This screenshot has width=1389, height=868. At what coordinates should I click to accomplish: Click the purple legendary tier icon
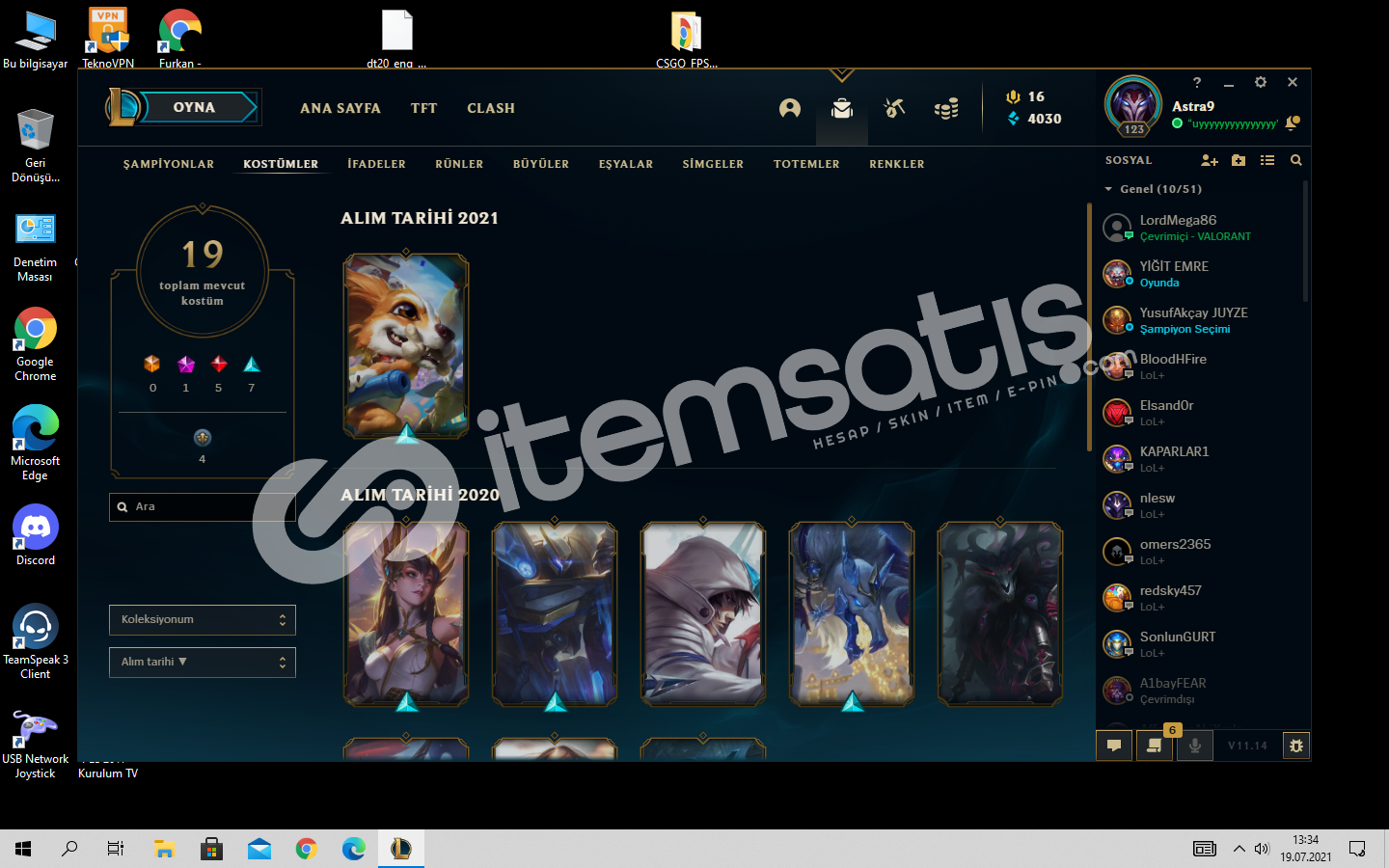186,364
